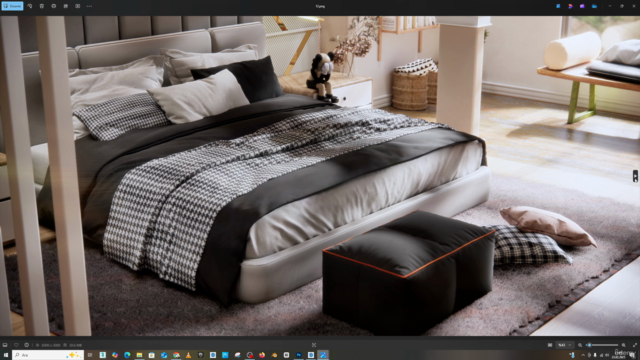Open File Explorer from the taskbar
This screenshot has height=360, width=640.
pyautogui.click(x=139, y=355)
